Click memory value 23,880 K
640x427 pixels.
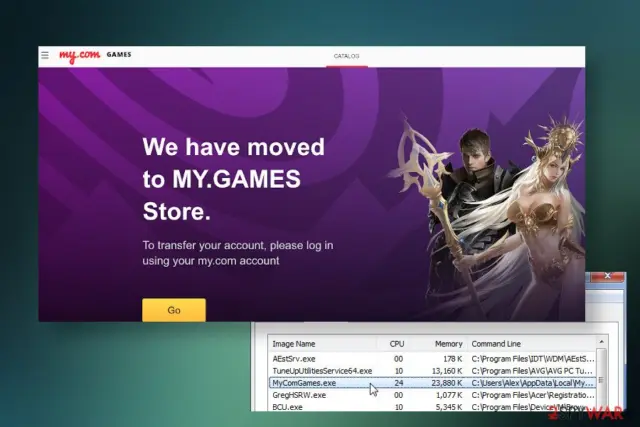pyautogui.click(x=447, y=383)
